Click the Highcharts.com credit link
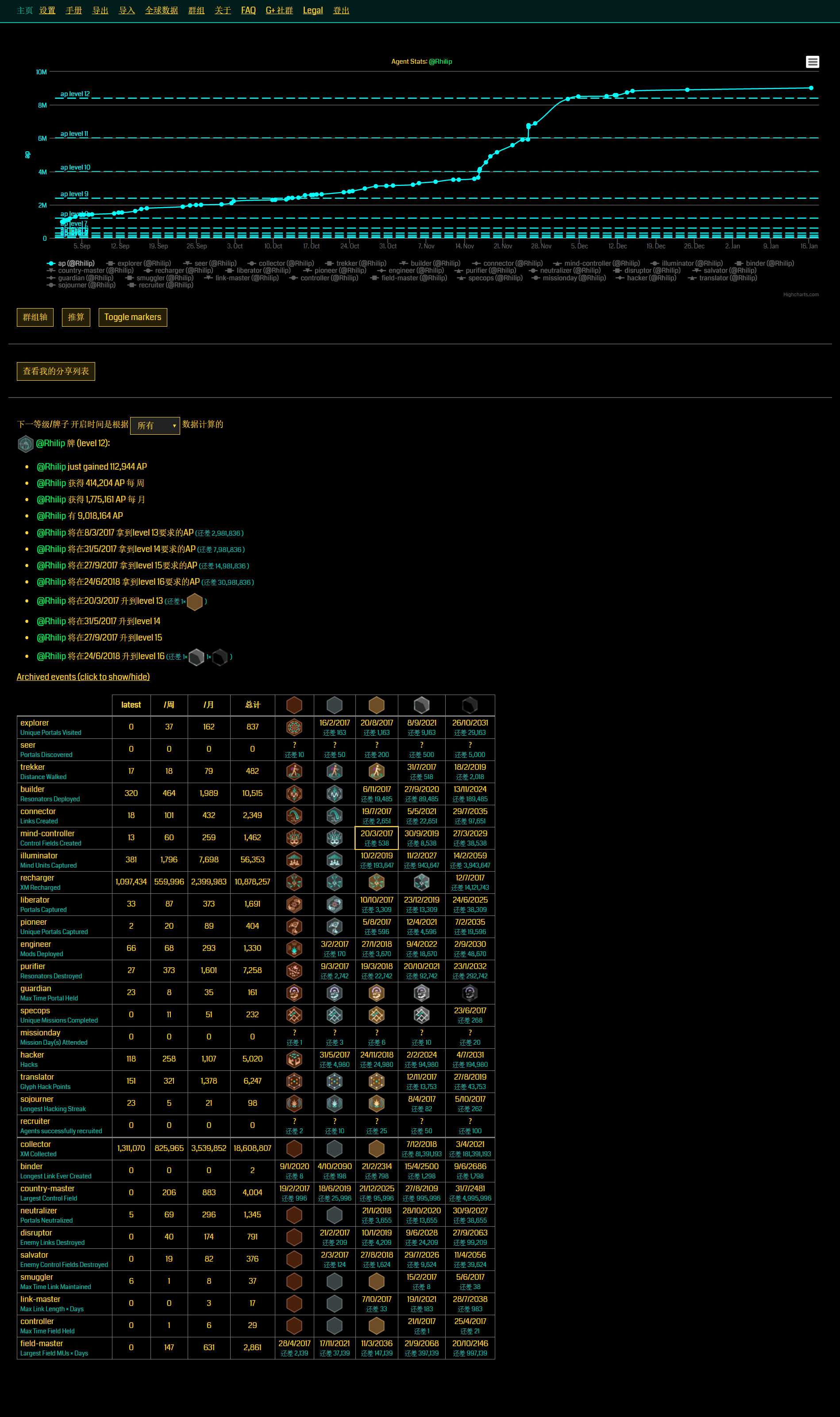Image resolution: width=840 pixels, height=1417 pixels. point(801,294)
